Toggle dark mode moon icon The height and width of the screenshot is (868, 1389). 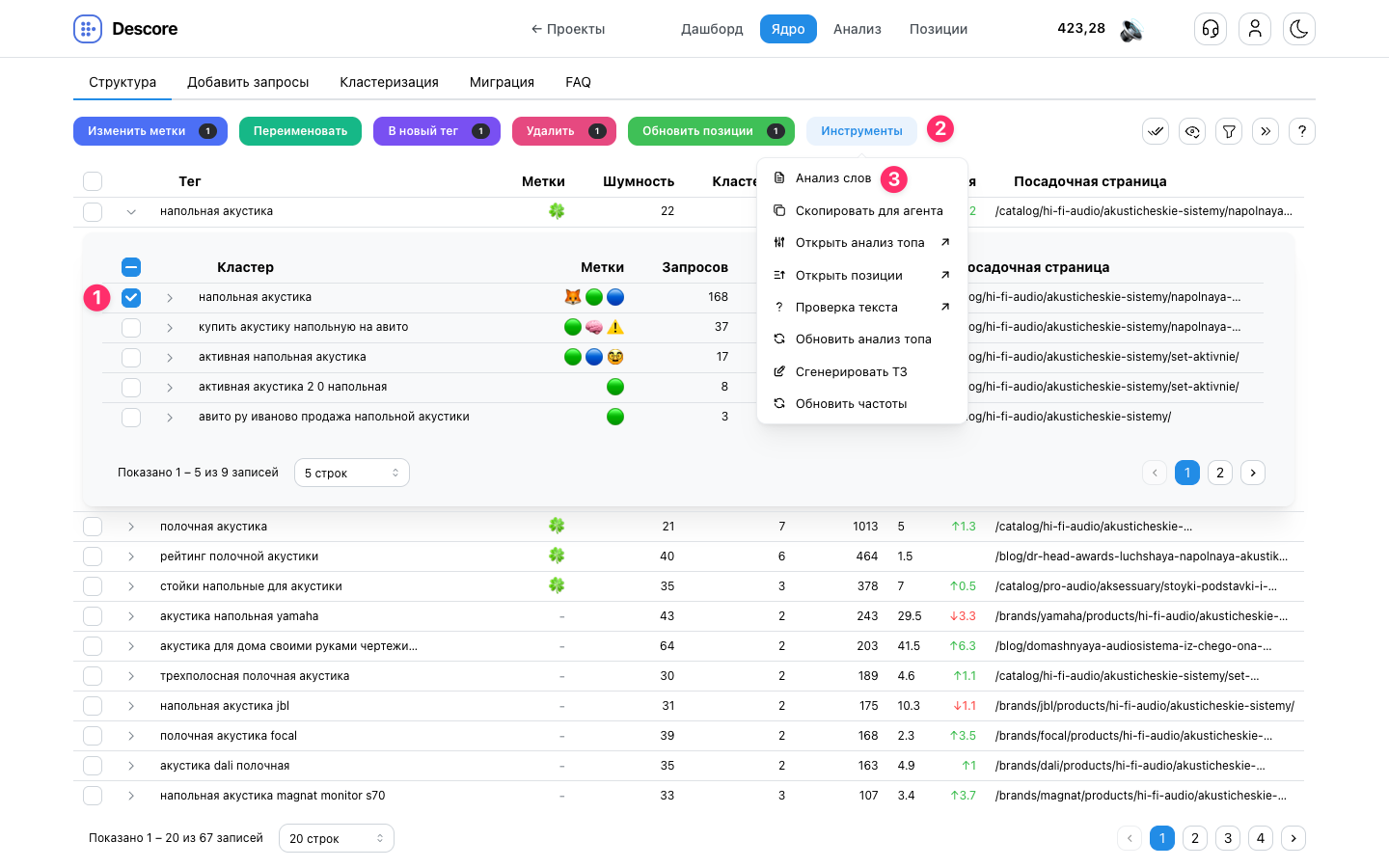coord(1299,29)
